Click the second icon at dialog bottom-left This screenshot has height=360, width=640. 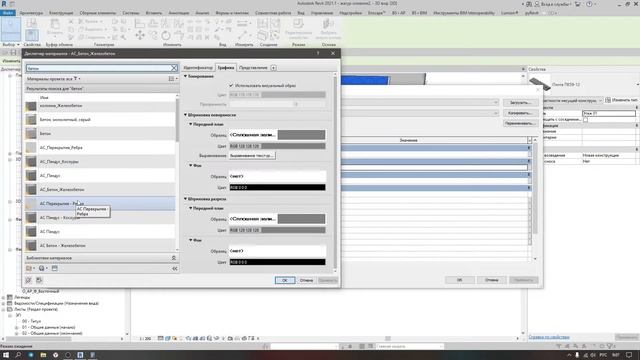39,280
